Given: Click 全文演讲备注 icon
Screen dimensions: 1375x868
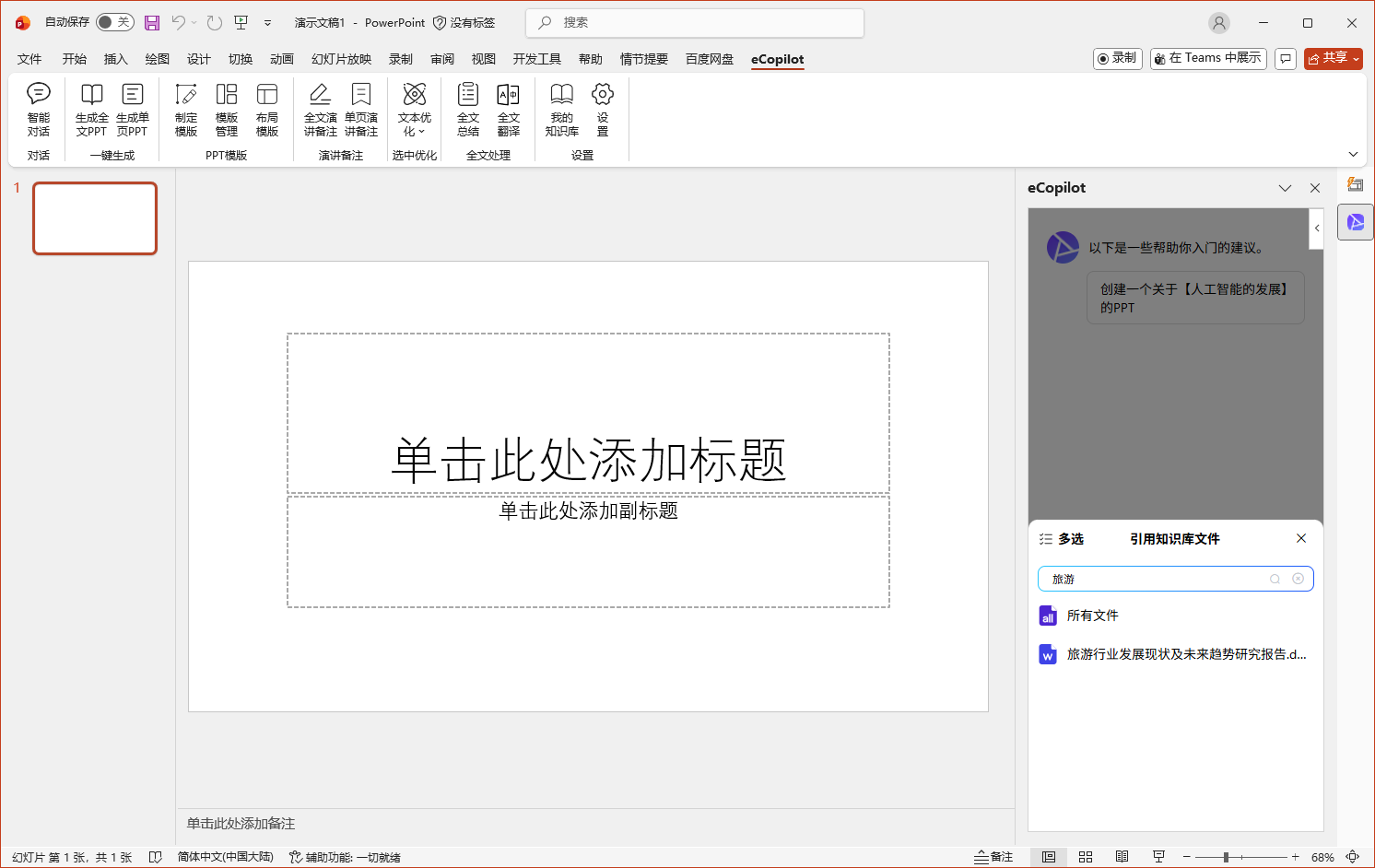Looking at the screenshot, I should (x=320, y=109).
